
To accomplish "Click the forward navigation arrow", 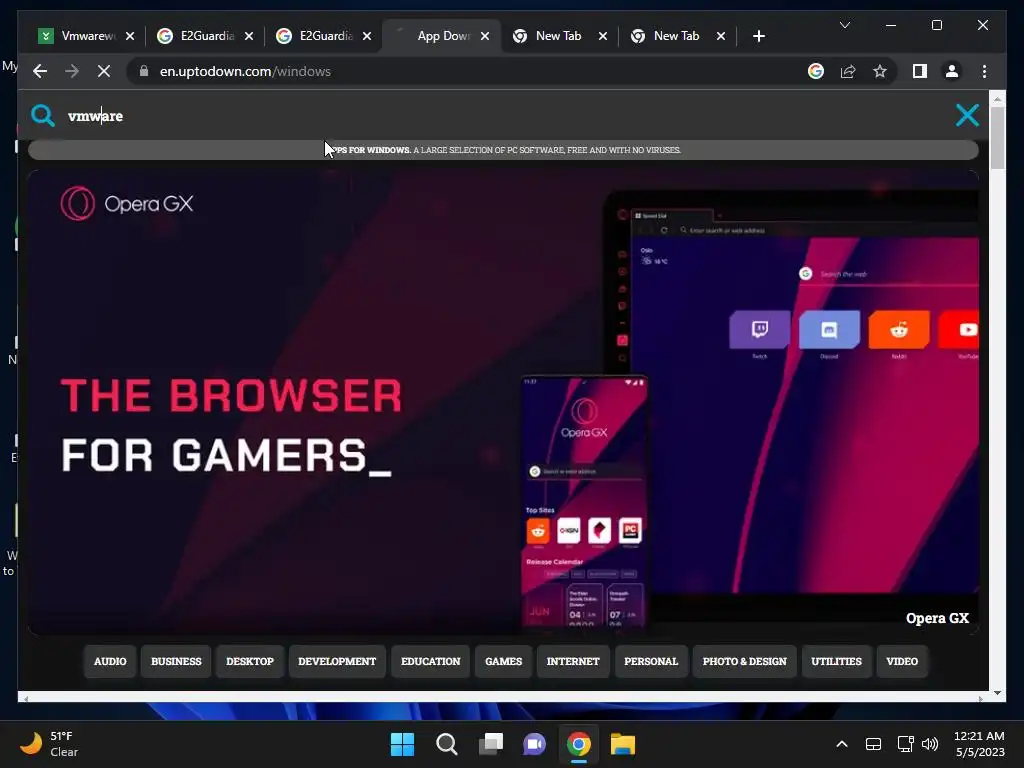I will point(72,71).
